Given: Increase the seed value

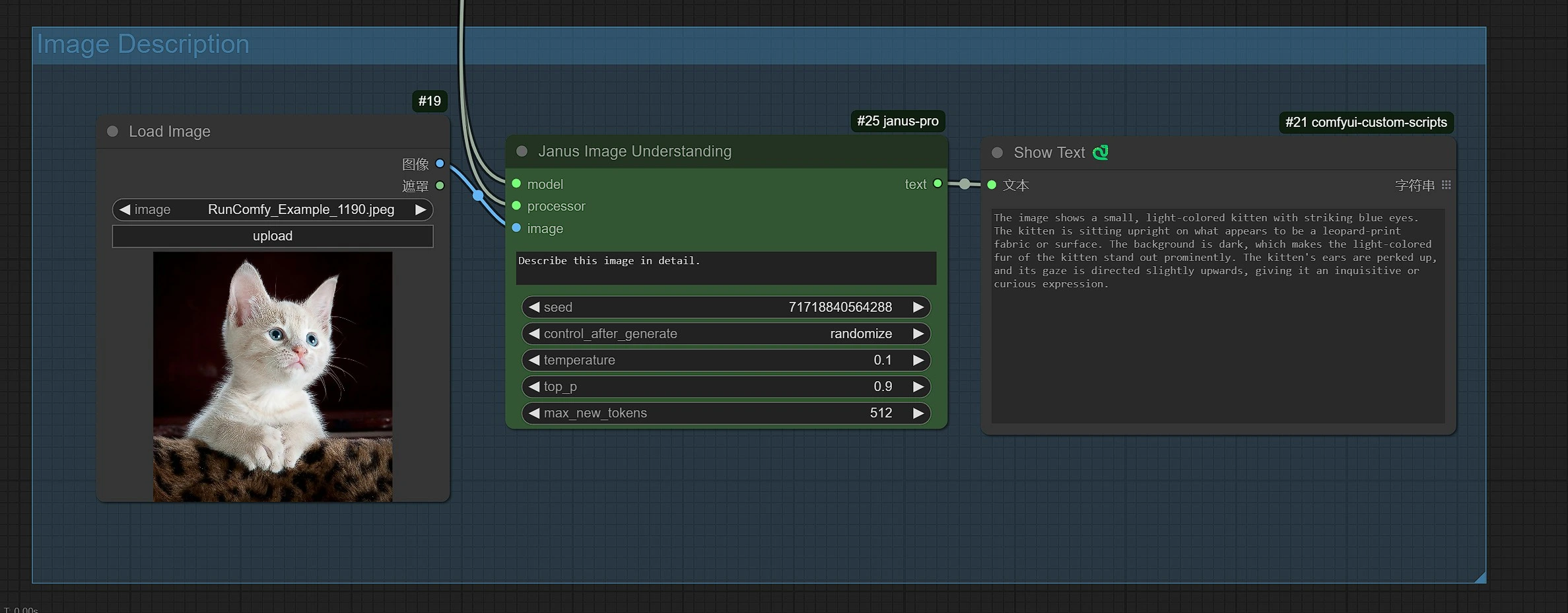Looking at the screenshot, I should (x=918, y=307).
